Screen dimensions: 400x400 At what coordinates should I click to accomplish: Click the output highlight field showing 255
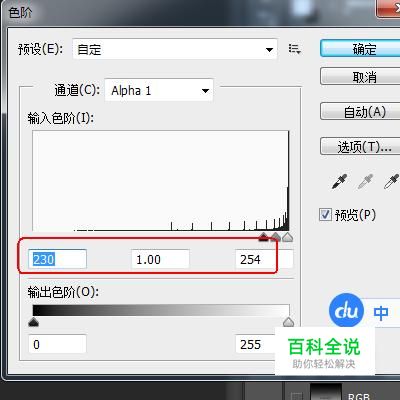(255, 344)
